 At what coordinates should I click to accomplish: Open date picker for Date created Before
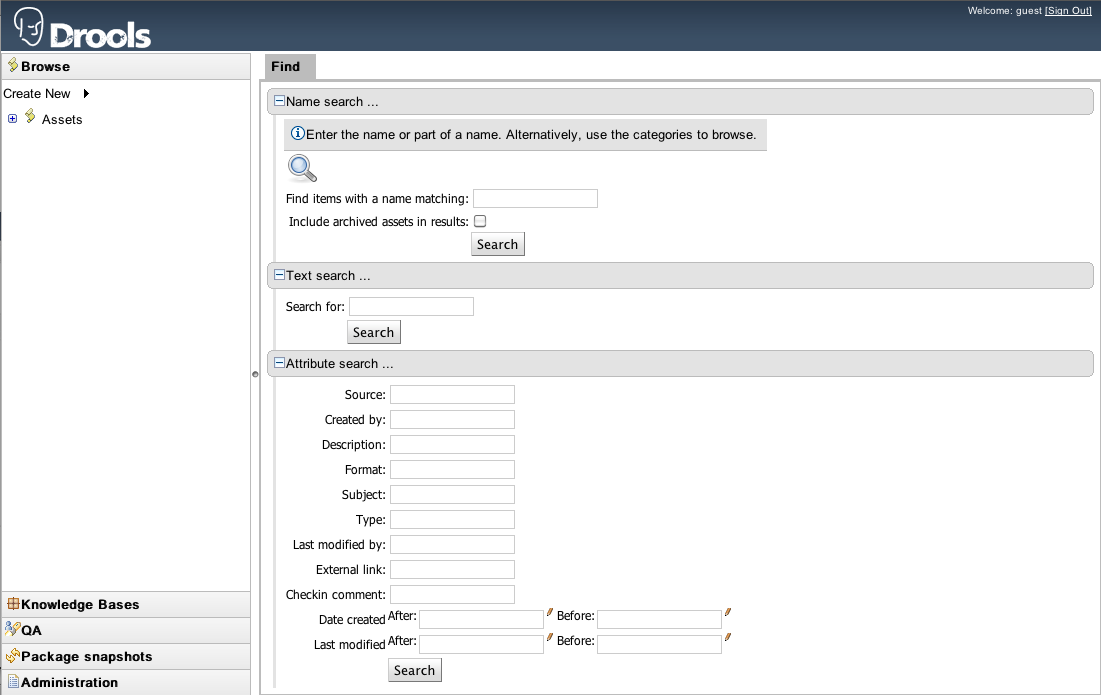click(728, 612)
